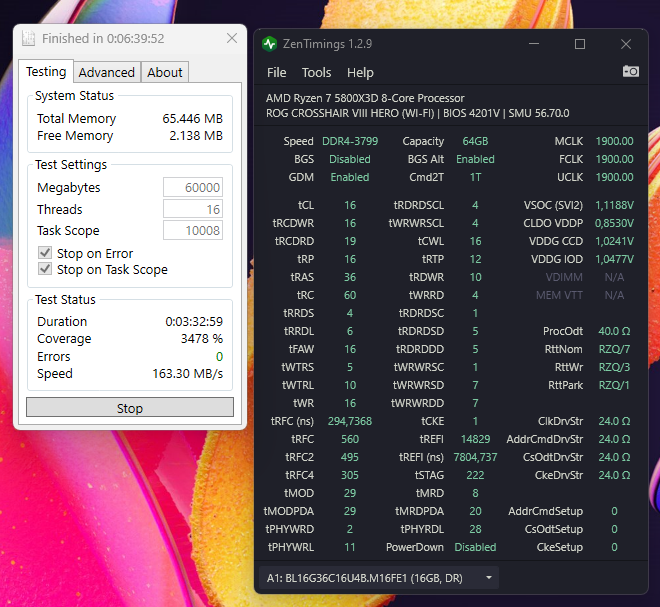This screenshot has height=607, width=660.
Task: Click the tRAS 36 value
Action: tap(350, 277)
